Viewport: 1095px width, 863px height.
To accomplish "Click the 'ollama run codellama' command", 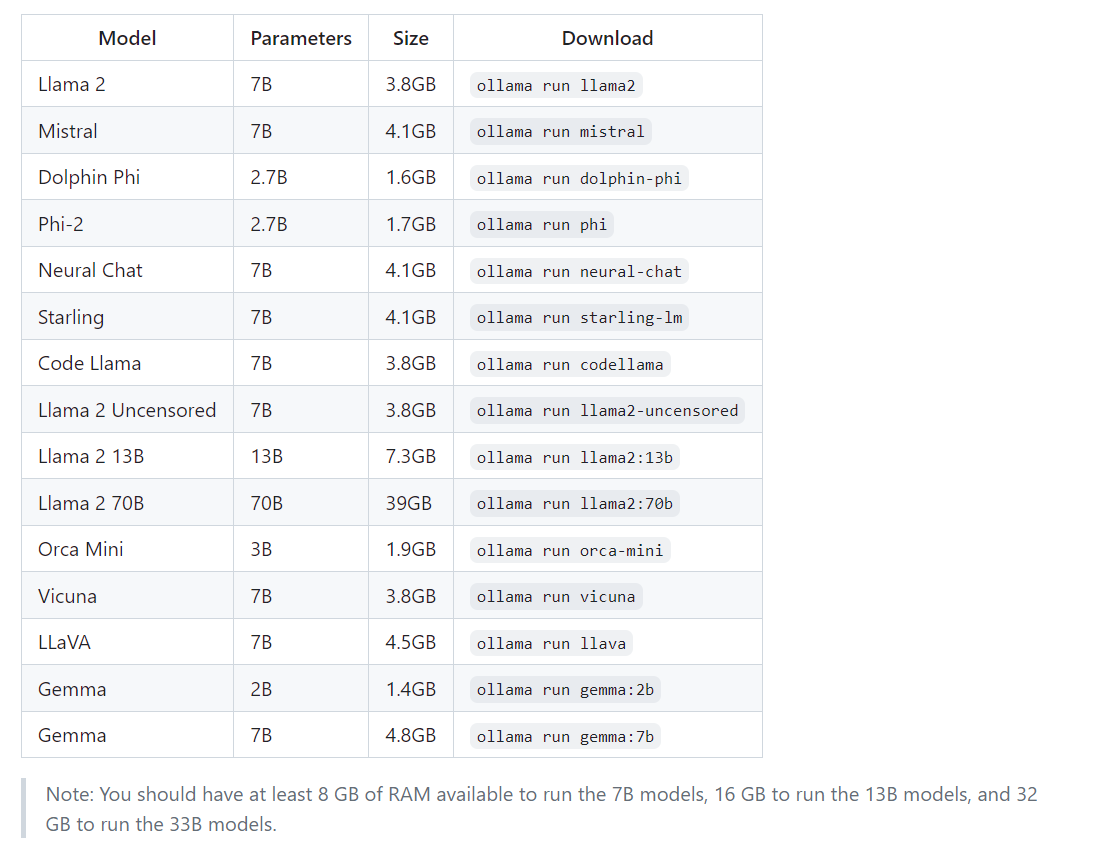I will (x=570, y=364).
